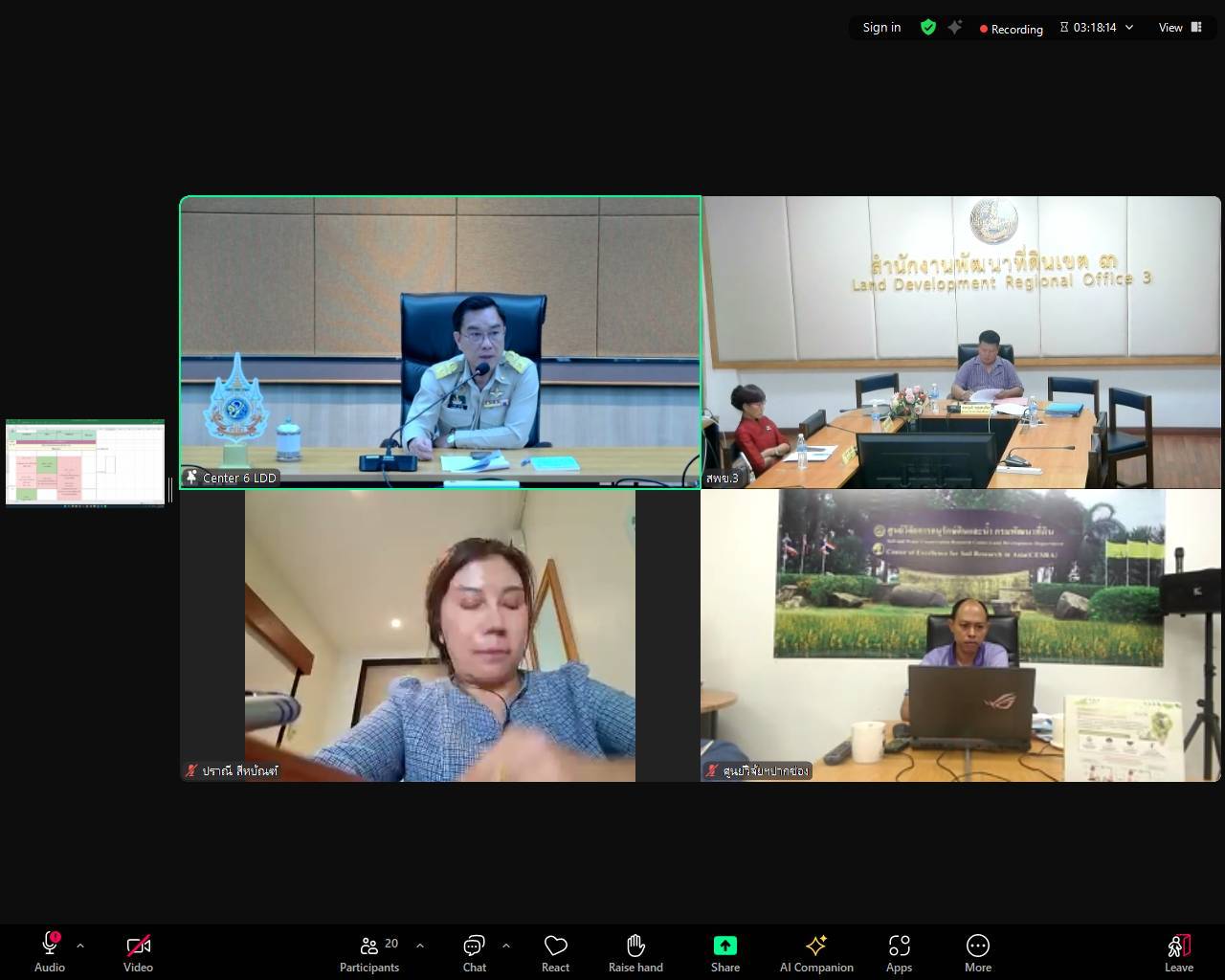This screenshot has width=1225, height=980.
Task: Expand the Participants options chevron
Action: tap(420, 946)
